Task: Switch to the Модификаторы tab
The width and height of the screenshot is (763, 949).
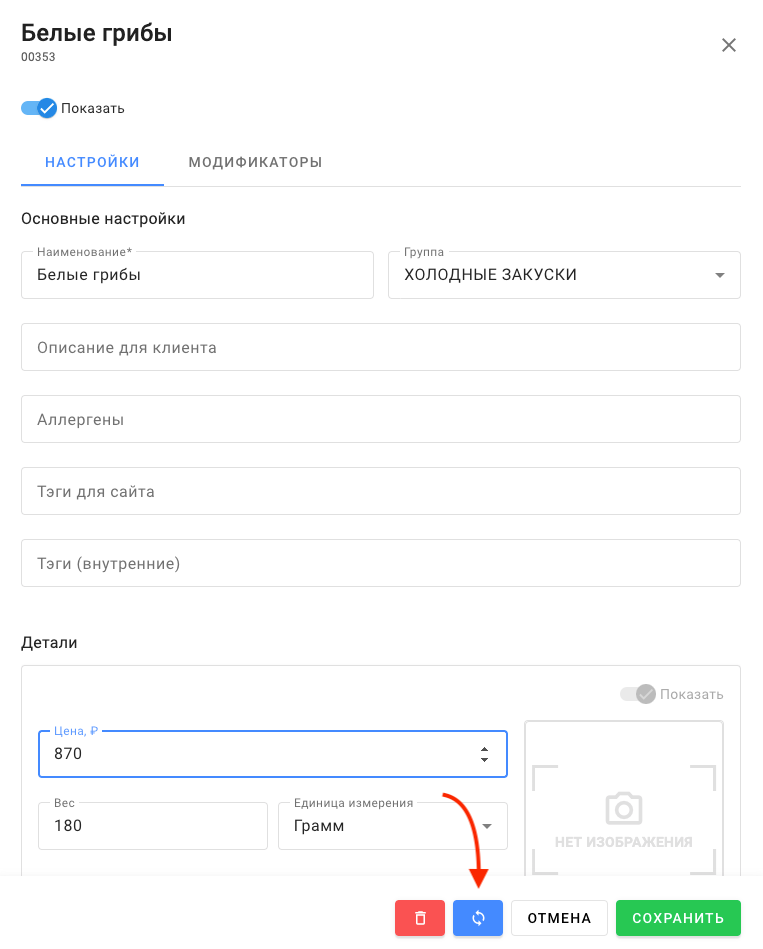Action: 255,162
